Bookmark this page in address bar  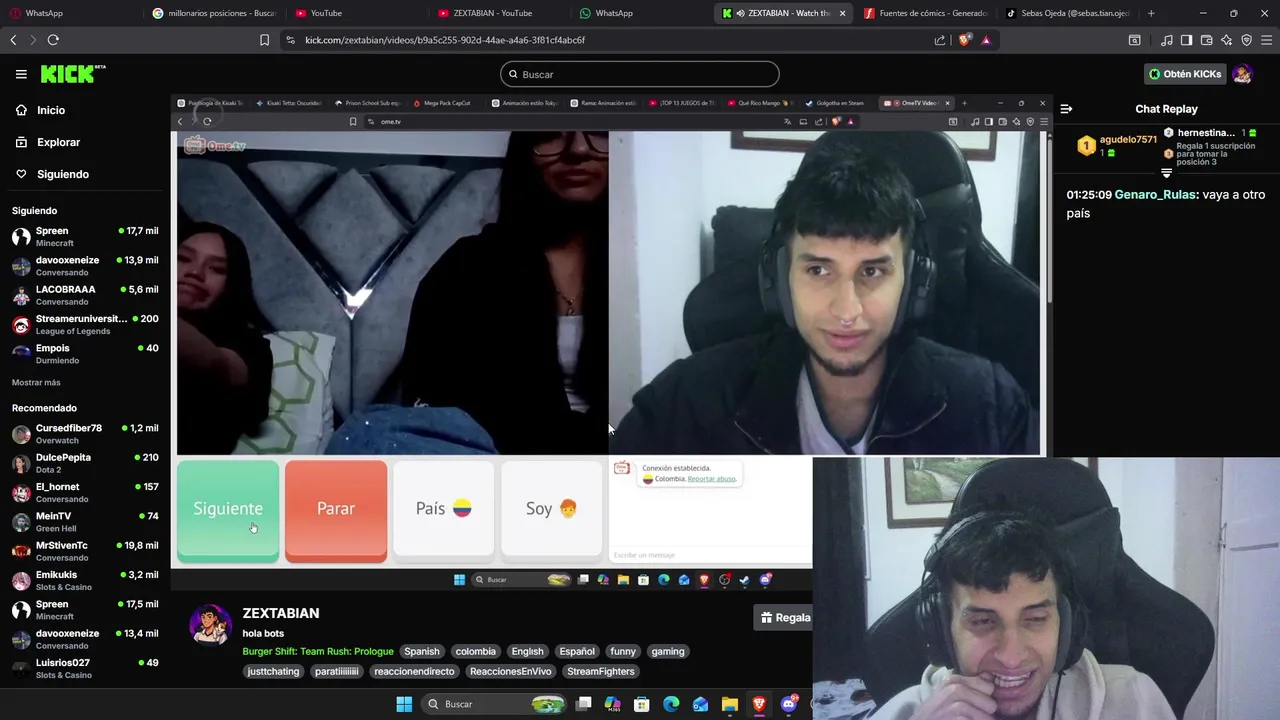pyautogui.click(x=264, y=40)
